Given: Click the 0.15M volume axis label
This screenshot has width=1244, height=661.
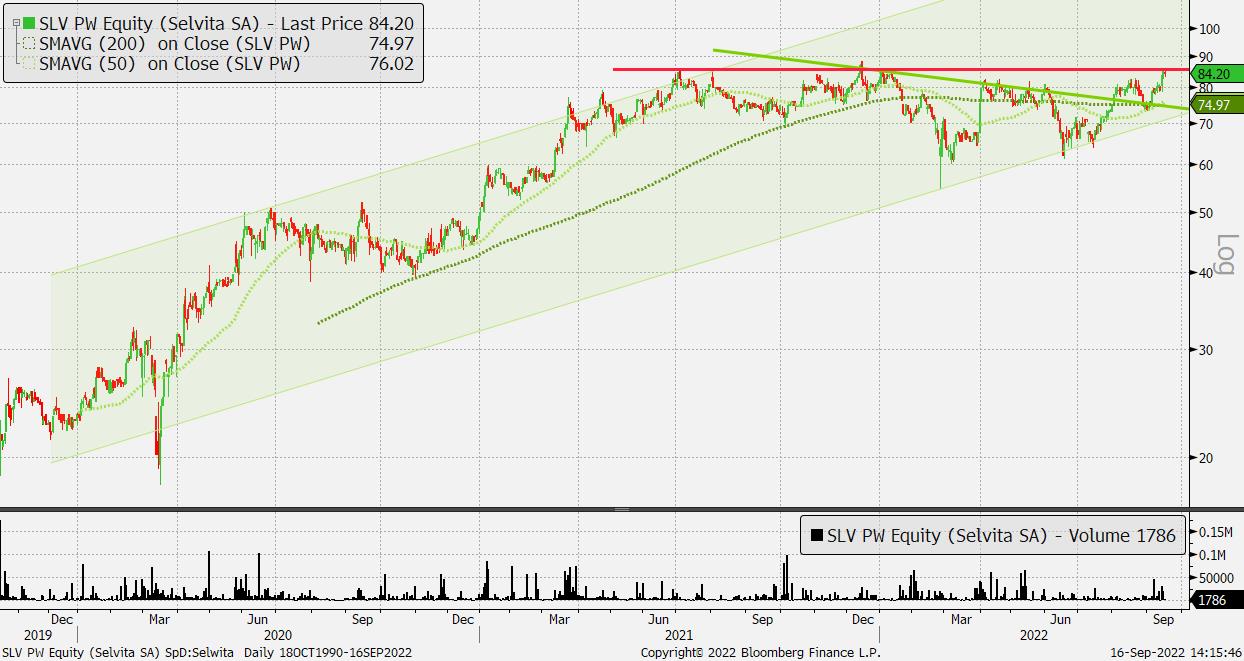Looking at the screenshot, I should [1216, 530].
